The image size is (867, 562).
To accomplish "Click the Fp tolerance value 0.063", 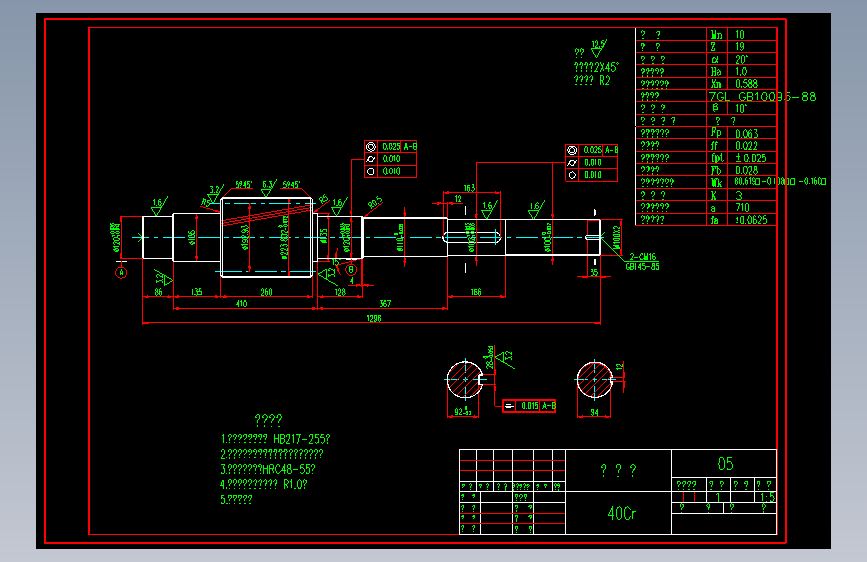I will pyautogui.click(x=747, y=134).
